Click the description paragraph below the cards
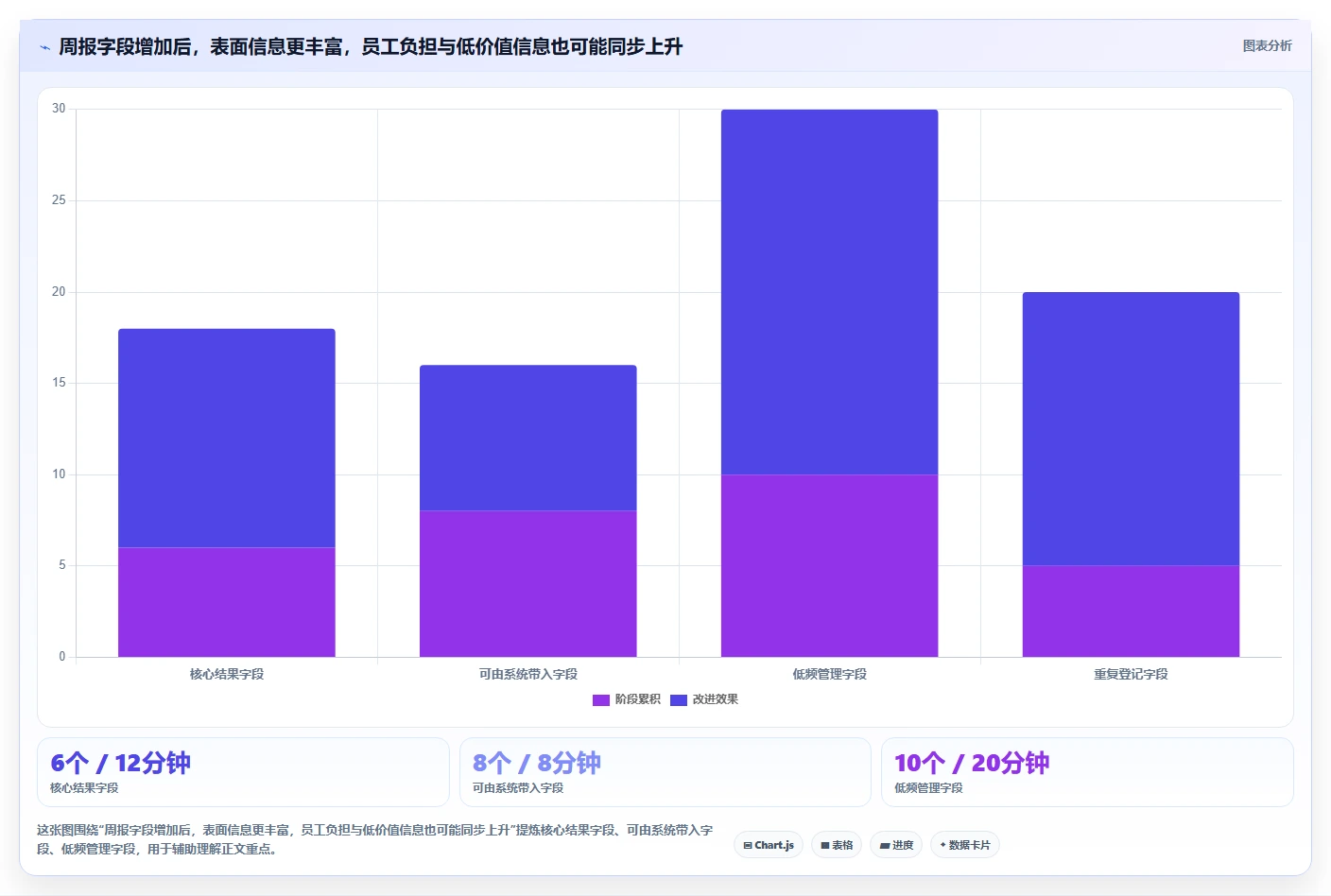The height and width of the screenshot is (896, 1331). (x=375, y=839)
